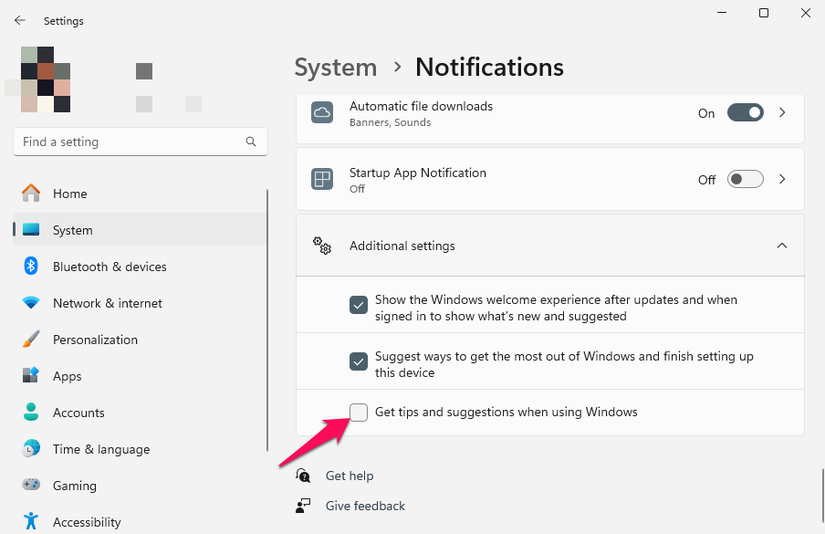Open the Get help link

coord(349,476)
